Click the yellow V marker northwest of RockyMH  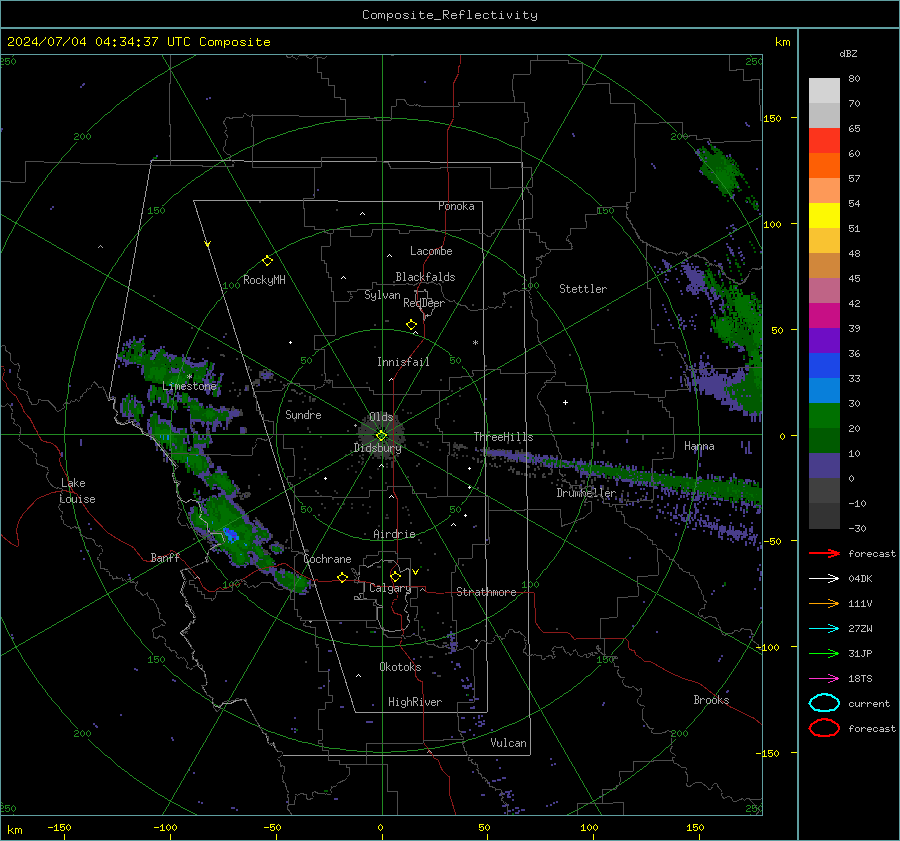pos(208,244)
